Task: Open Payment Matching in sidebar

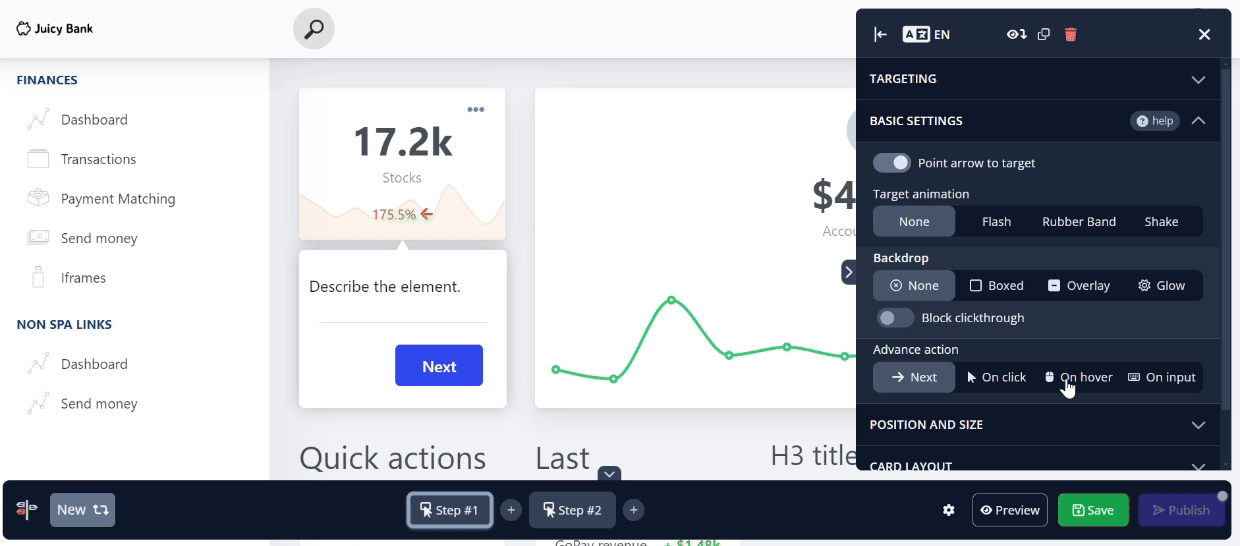Action: click(x=117, y=199)
